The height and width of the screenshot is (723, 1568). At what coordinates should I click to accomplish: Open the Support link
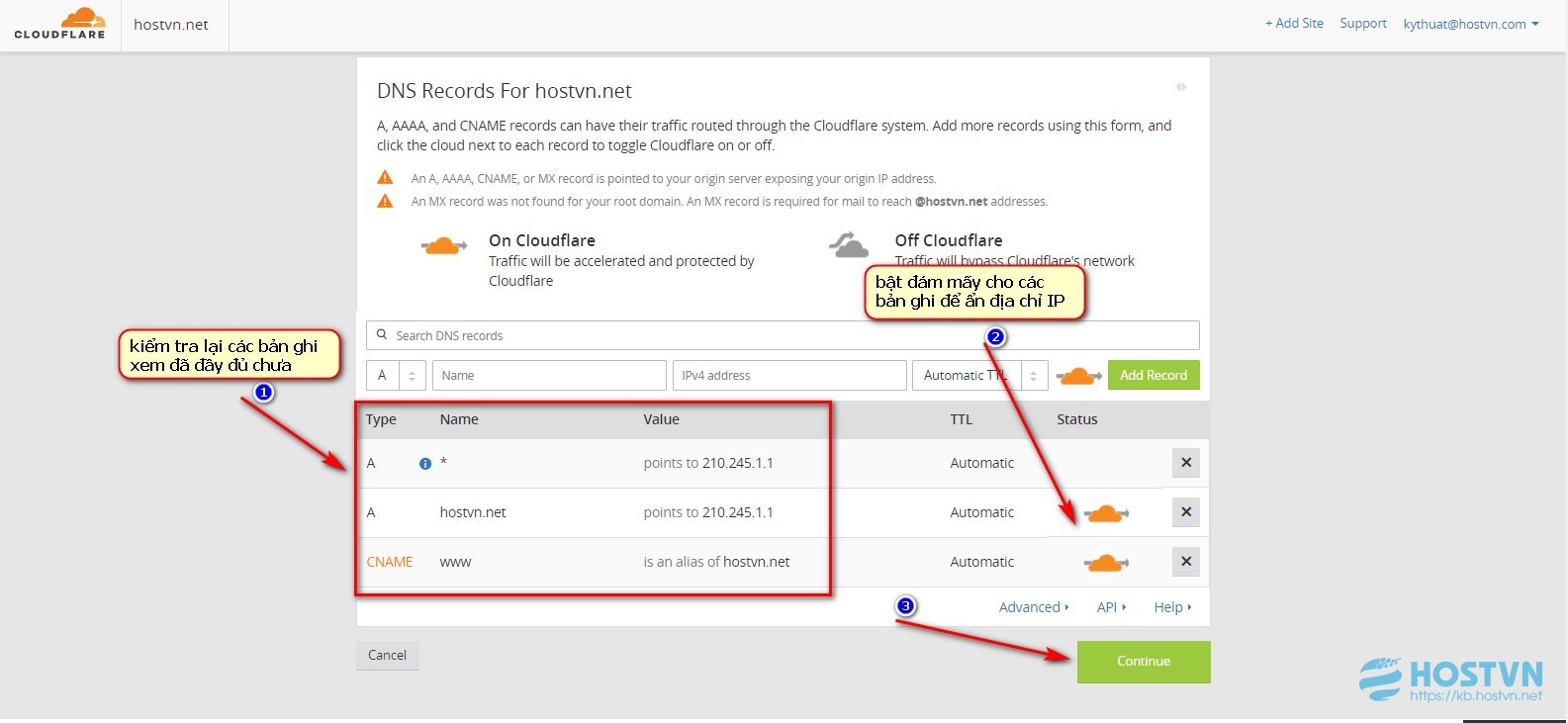(x=1363, y=23)
